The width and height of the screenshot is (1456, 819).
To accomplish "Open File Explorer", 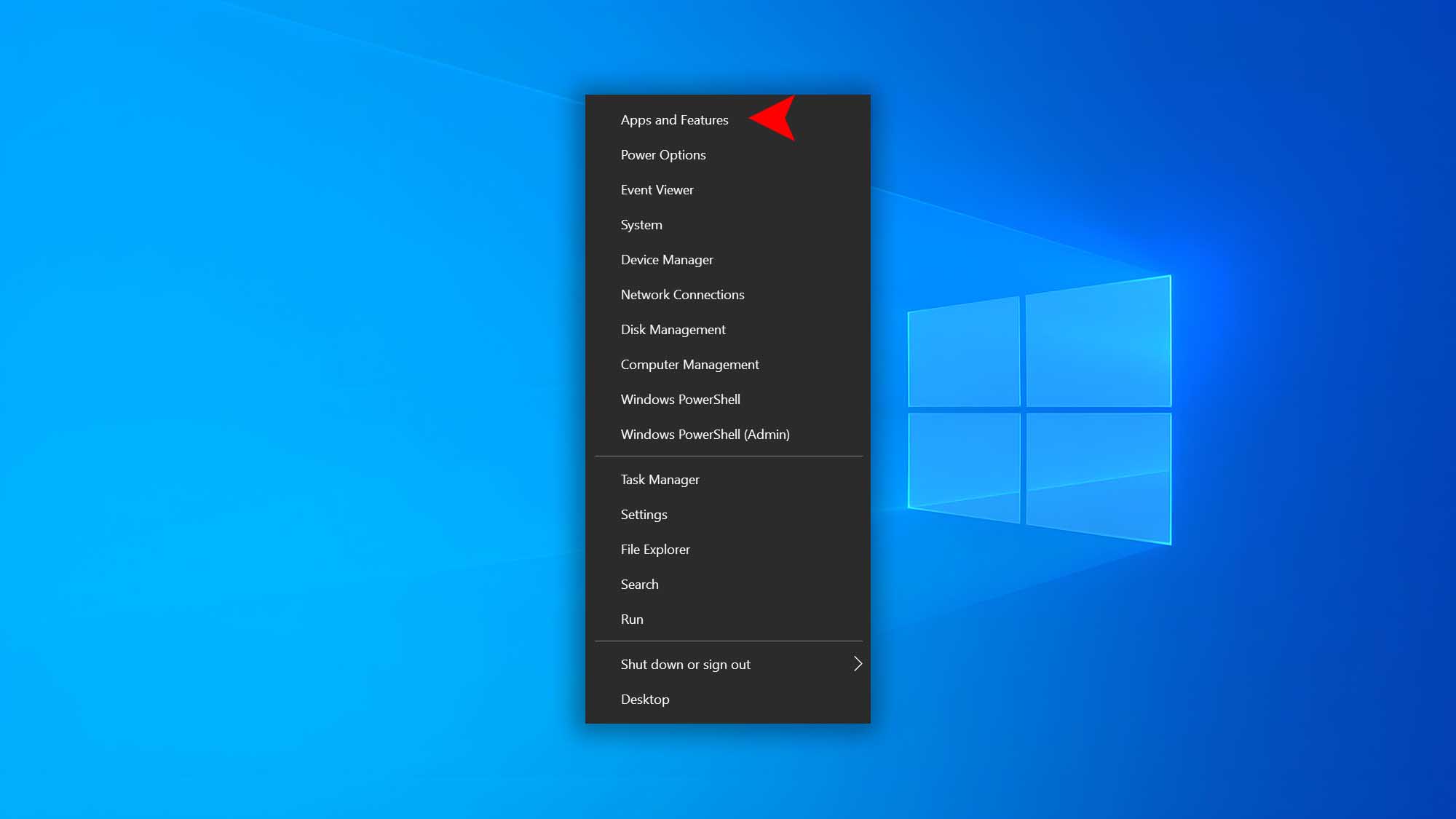I will (x=727, y=550).
